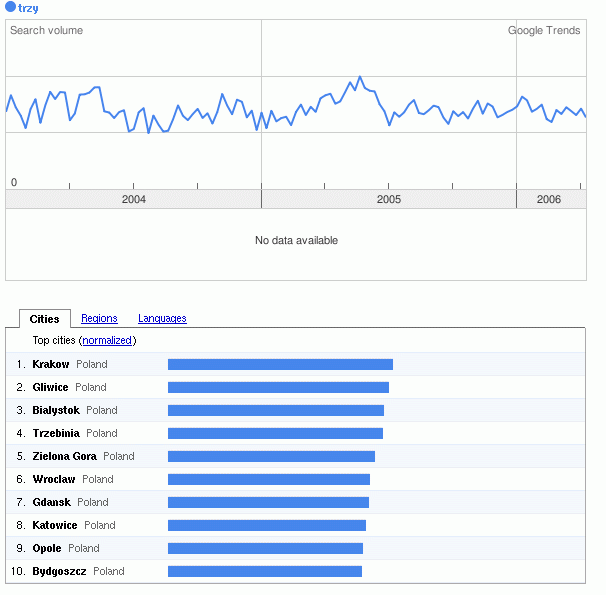The height and width of the screenshot is (595, 606).
Task: Select Bydgoszcz in the city list
Action: 59,572
